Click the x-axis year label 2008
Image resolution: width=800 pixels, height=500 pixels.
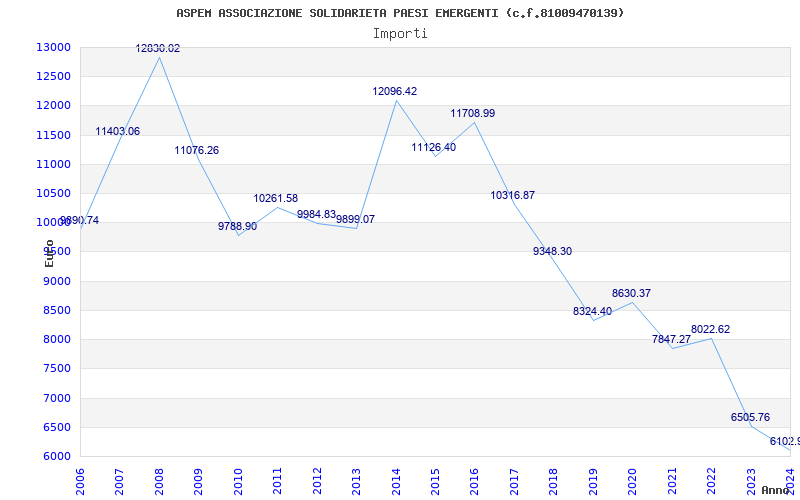(x=159, y=481)
